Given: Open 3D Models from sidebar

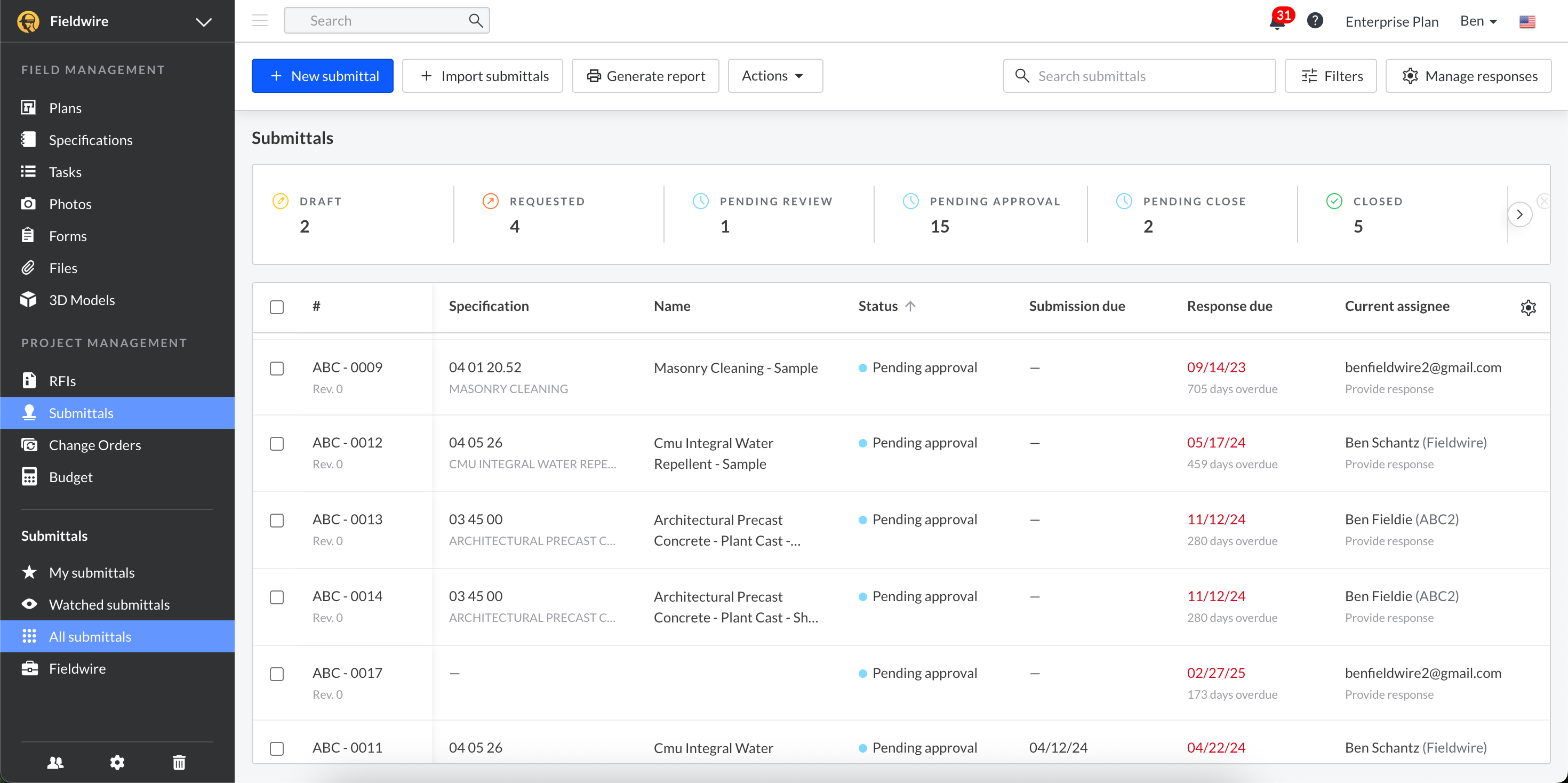Looking at the screenshot, I should coord(82,300).
